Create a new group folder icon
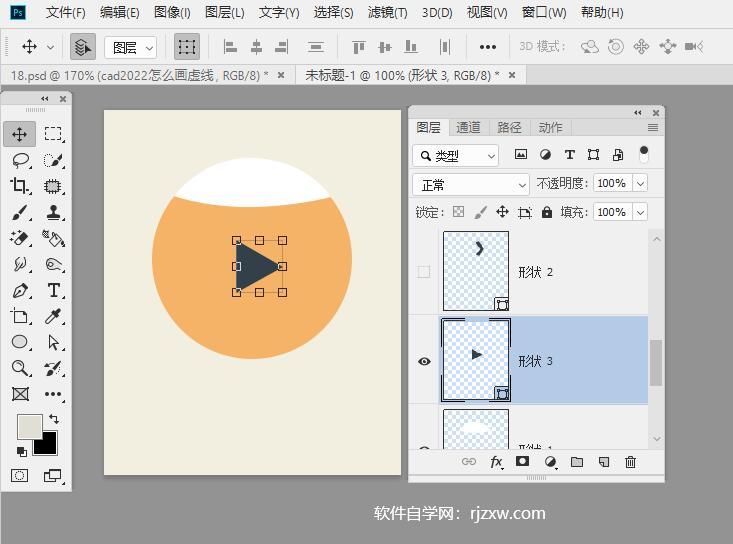This screenshot has height=544, width=733. (x=577, y=462)
